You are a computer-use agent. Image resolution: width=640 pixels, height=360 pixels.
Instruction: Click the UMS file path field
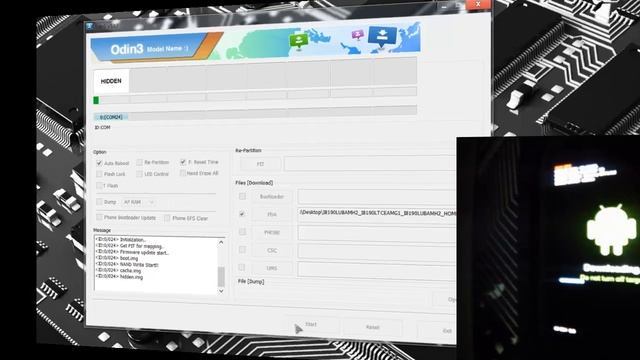[x=377, y=269]
